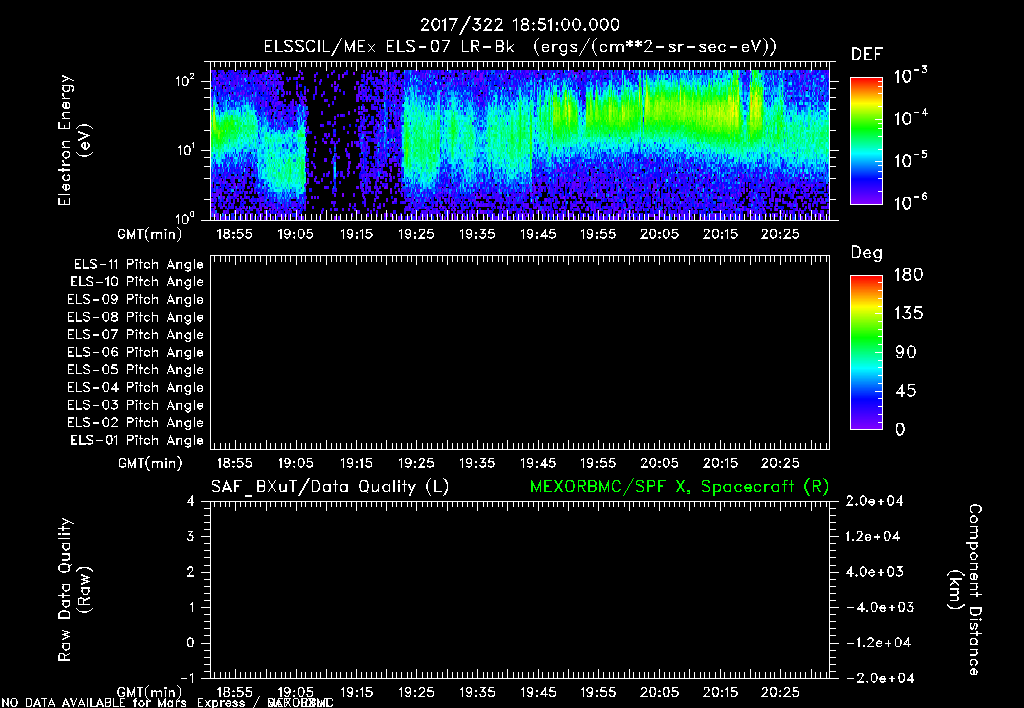This screenshot has height=708, width=1024.
Task: Click the 180 value on the Deg color bar
Action: click(908, 275)
